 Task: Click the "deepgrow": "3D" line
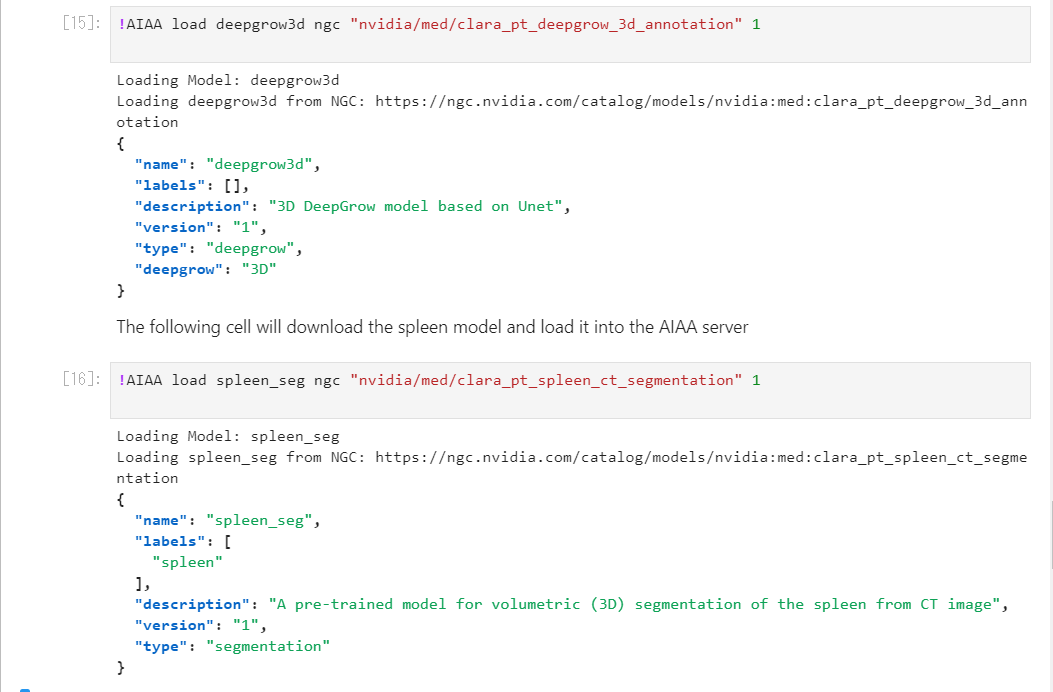[205, 269]
